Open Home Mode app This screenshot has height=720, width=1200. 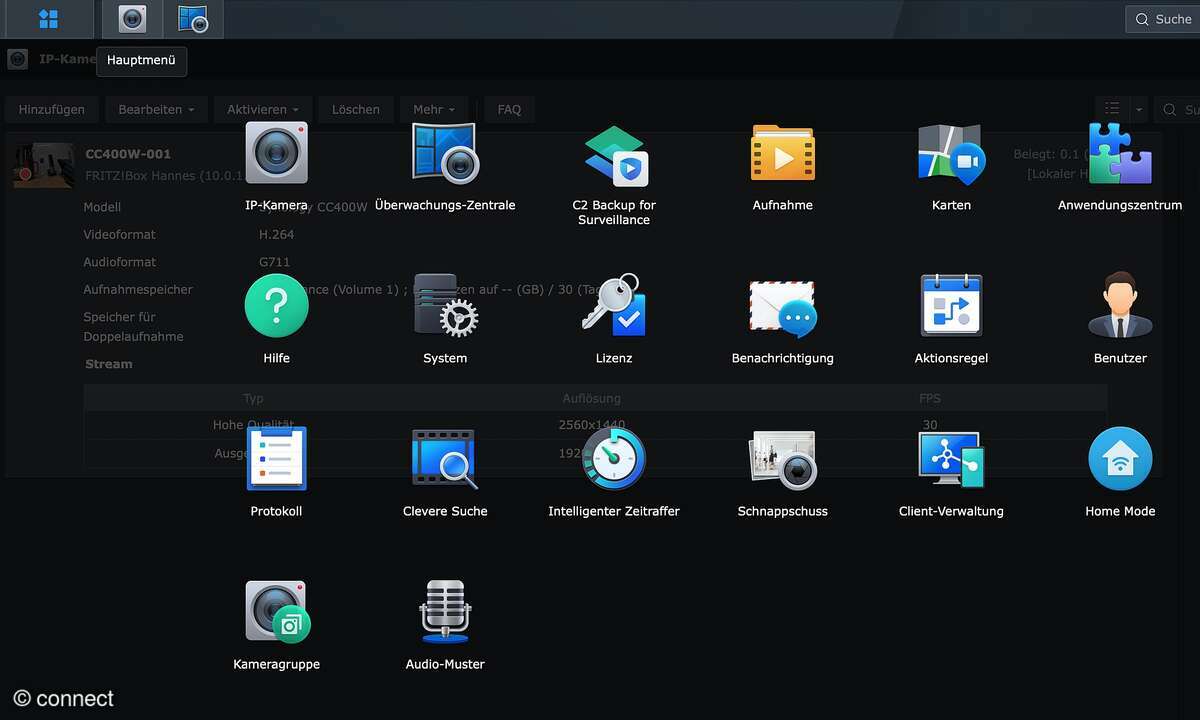point(1120,460)
